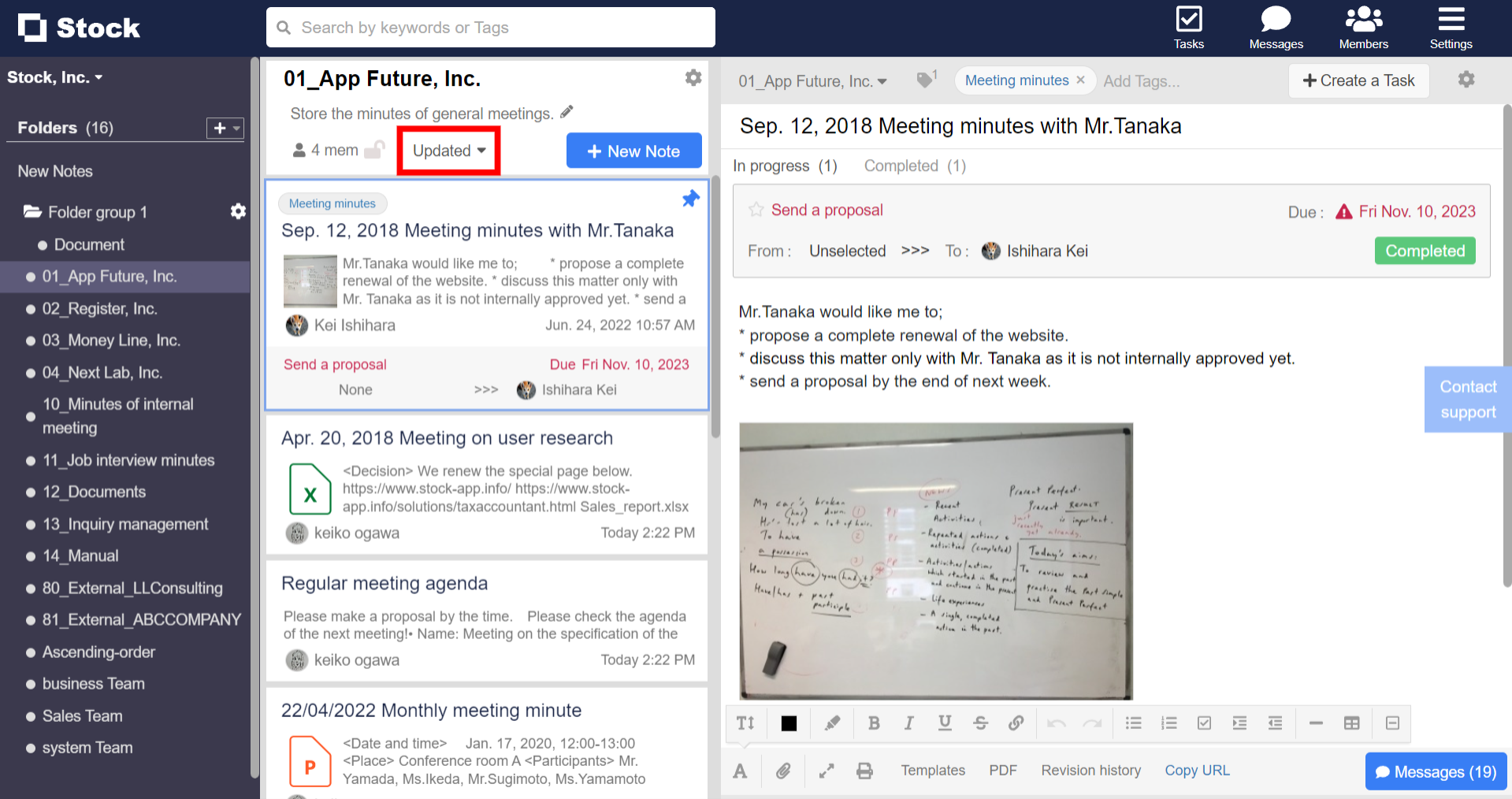This screenshot has height=799, width=1512.
Task: Click the insert link icon
Action: [1016, 723]
